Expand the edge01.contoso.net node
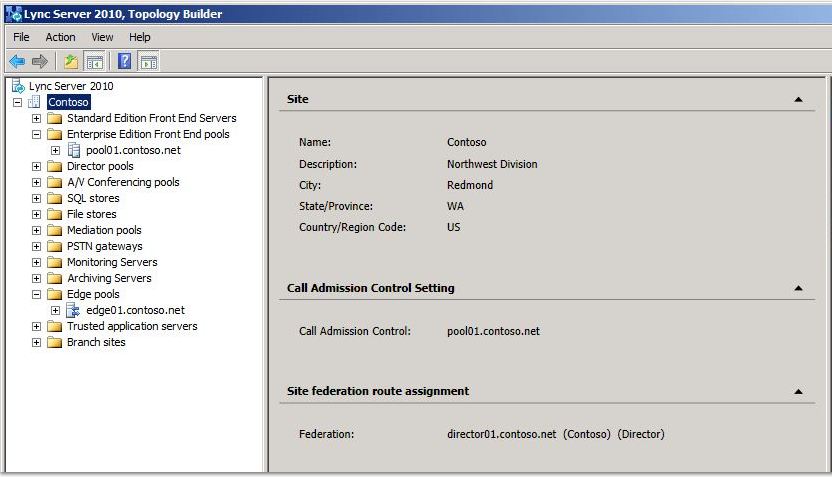 [x=55, y=310]
